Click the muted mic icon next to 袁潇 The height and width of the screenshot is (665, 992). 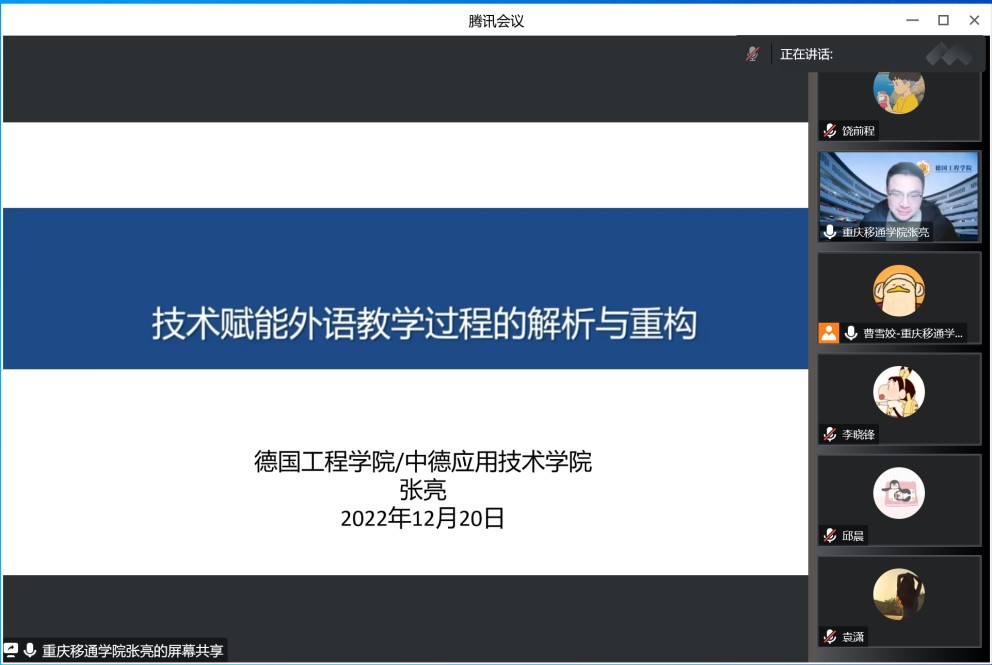[x=829, y=636]
